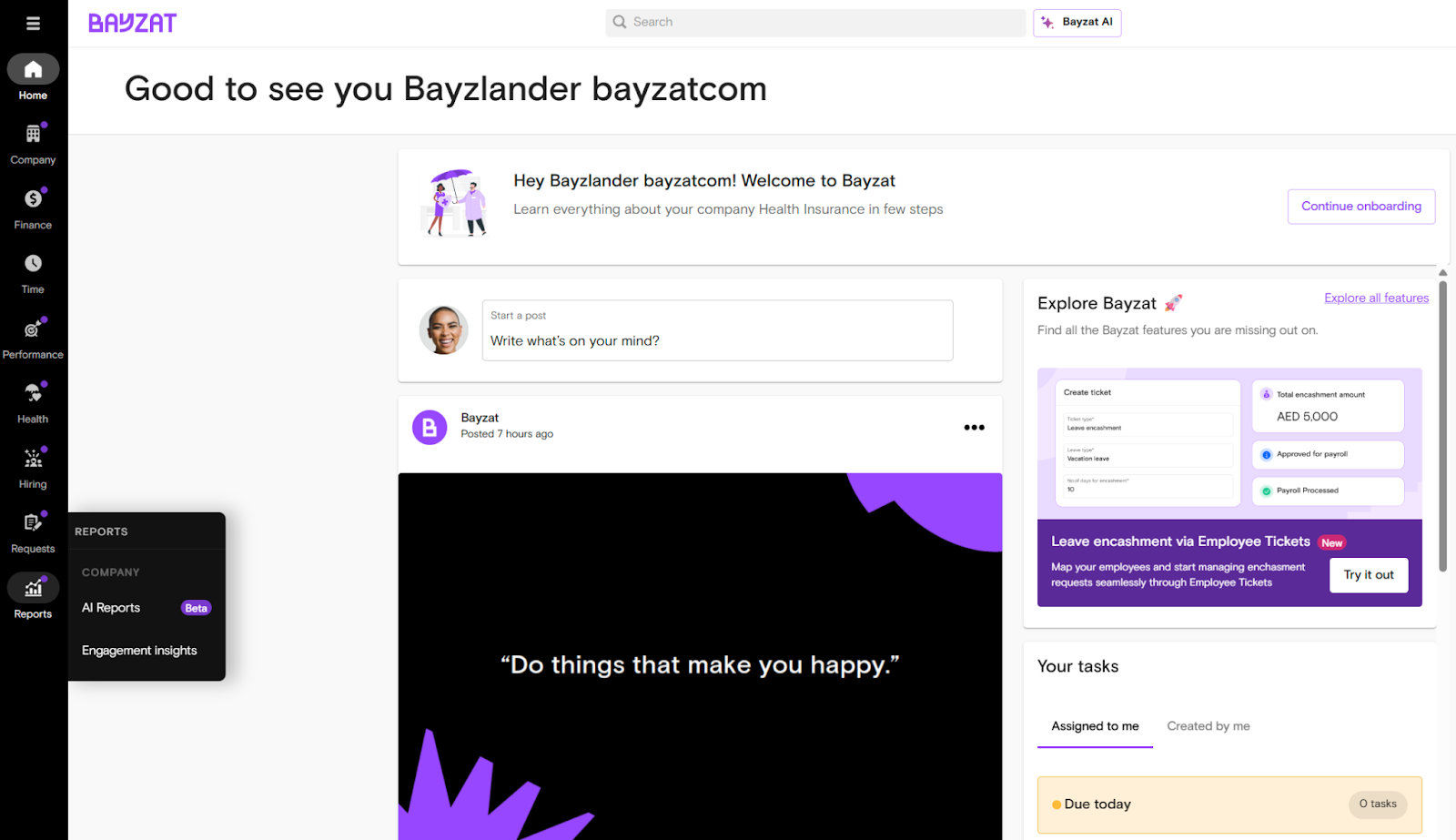Open the Bayzat AI assistant
This screenshot has width=1456, height=840.
1077,23
